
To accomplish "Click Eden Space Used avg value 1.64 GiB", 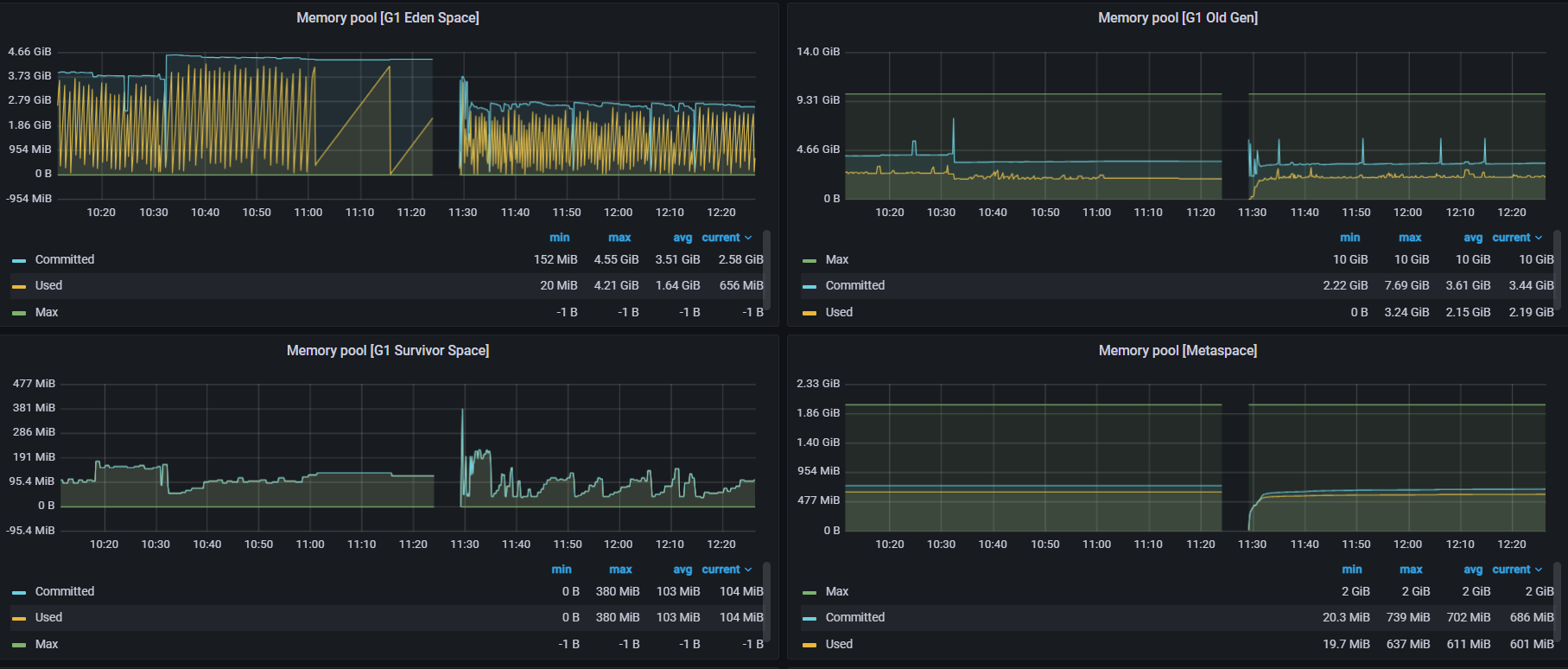I will 677,285.
